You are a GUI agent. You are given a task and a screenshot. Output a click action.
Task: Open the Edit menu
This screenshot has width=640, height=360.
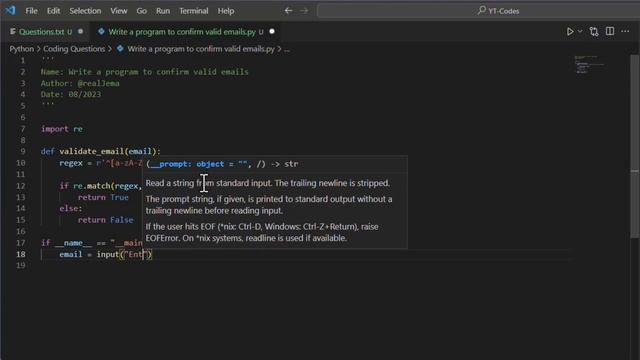(x=53, y=11)
